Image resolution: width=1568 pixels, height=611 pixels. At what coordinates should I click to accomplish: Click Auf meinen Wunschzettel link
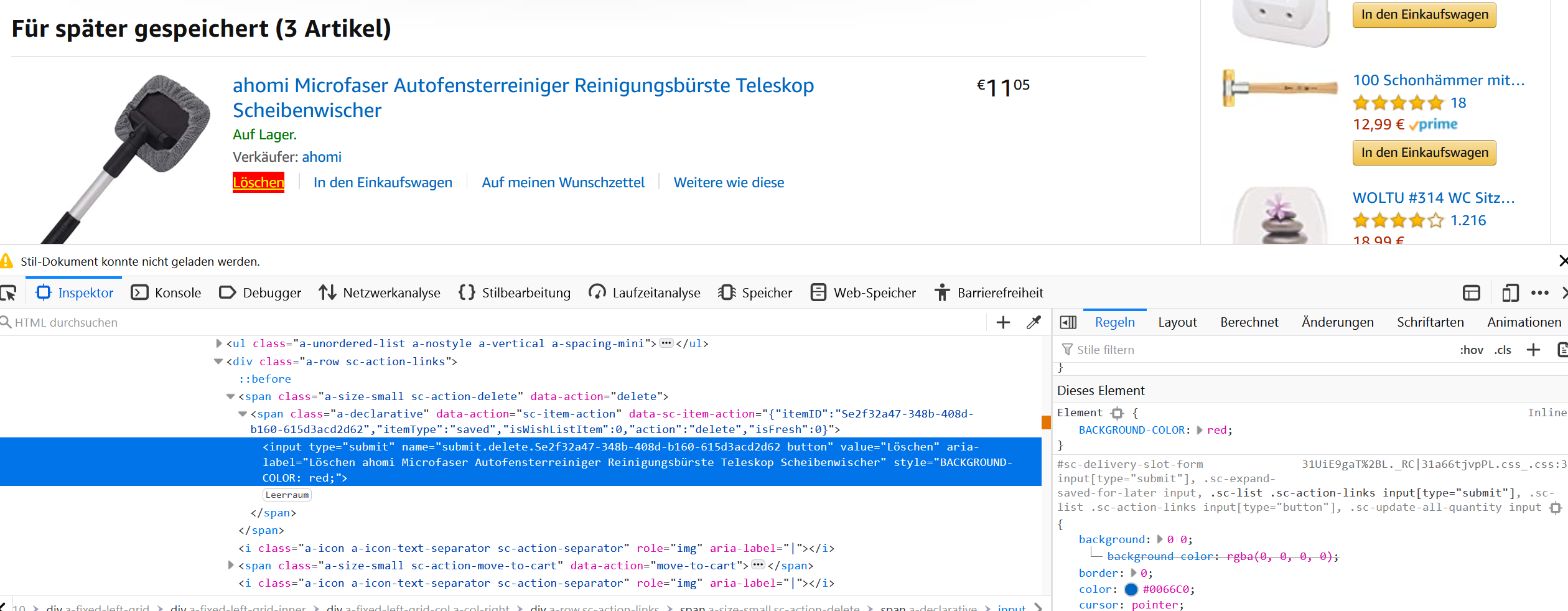562,182
